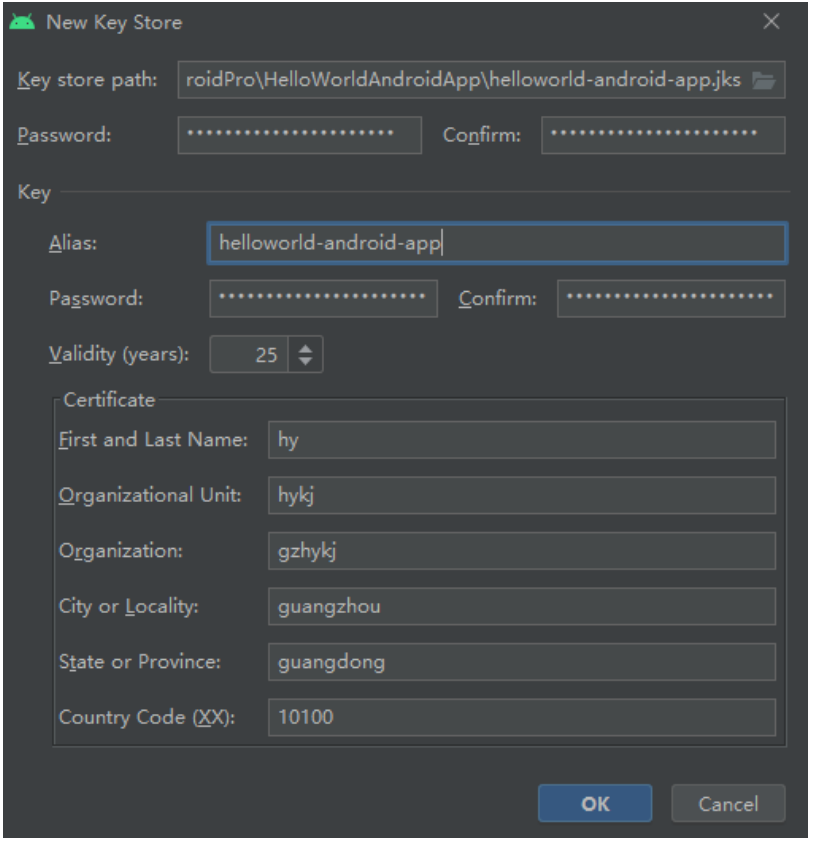Select the Key section Confirm field

coord(670,298)
